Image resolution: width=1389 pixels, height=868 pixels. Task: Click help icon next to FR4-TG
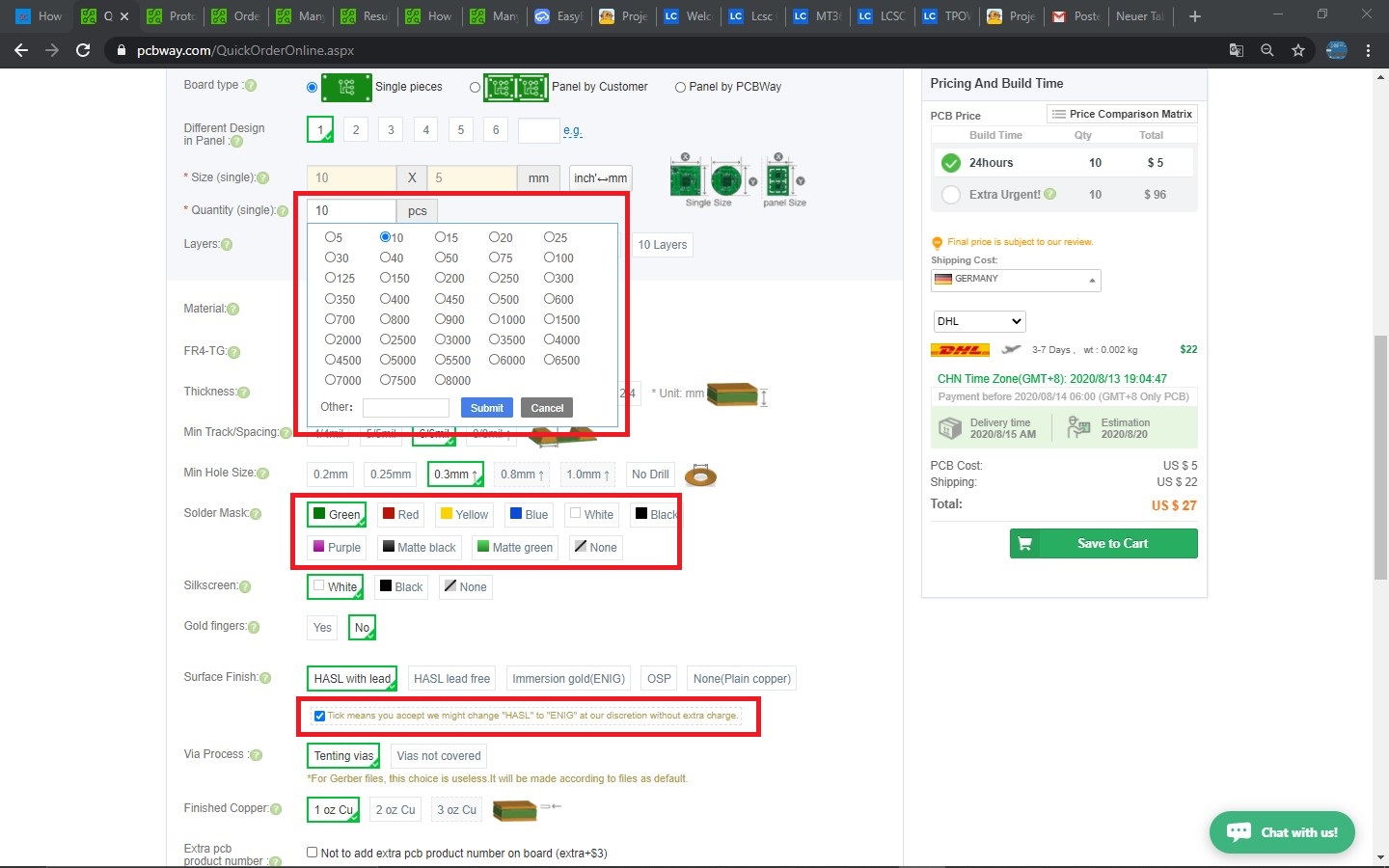pos(233,352)
